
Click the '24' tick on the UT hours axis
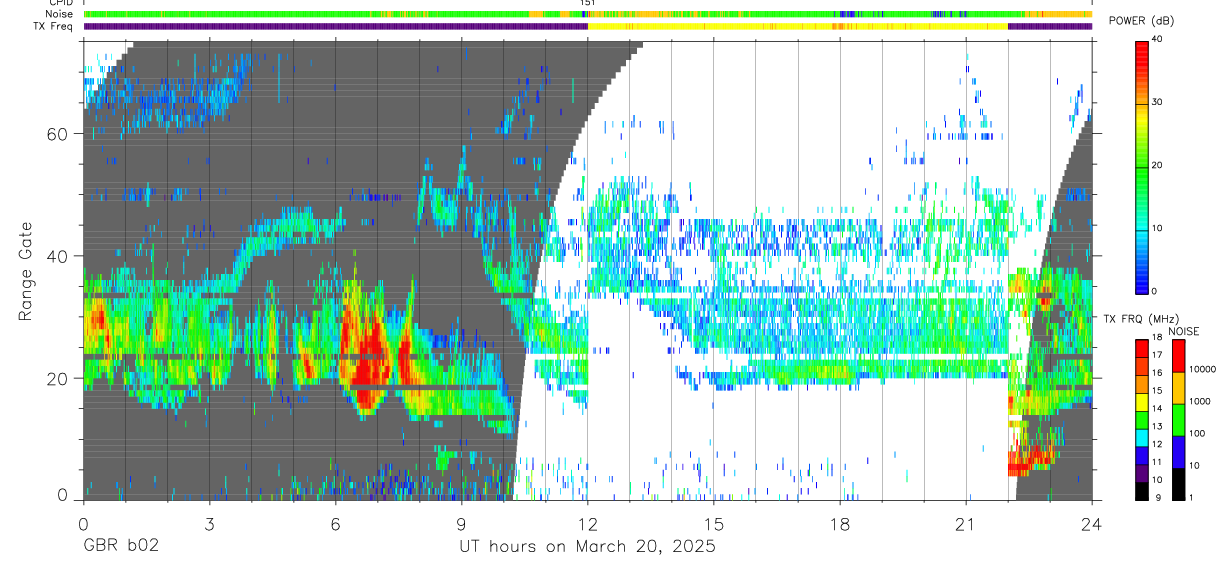pyautogui.click(x=1092, y=524)
